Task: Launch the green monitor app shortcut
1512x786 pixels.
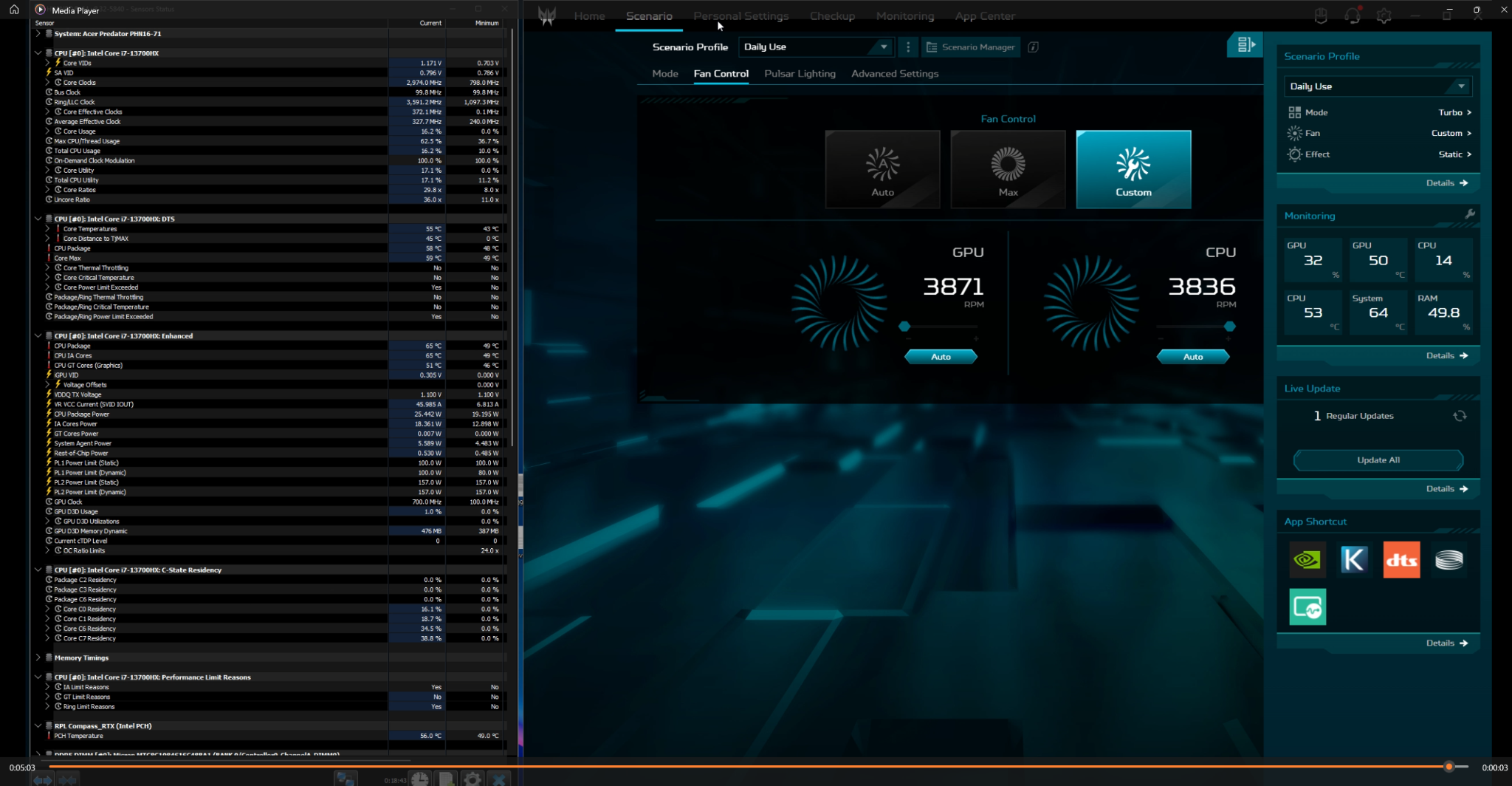Action: 1307,607
